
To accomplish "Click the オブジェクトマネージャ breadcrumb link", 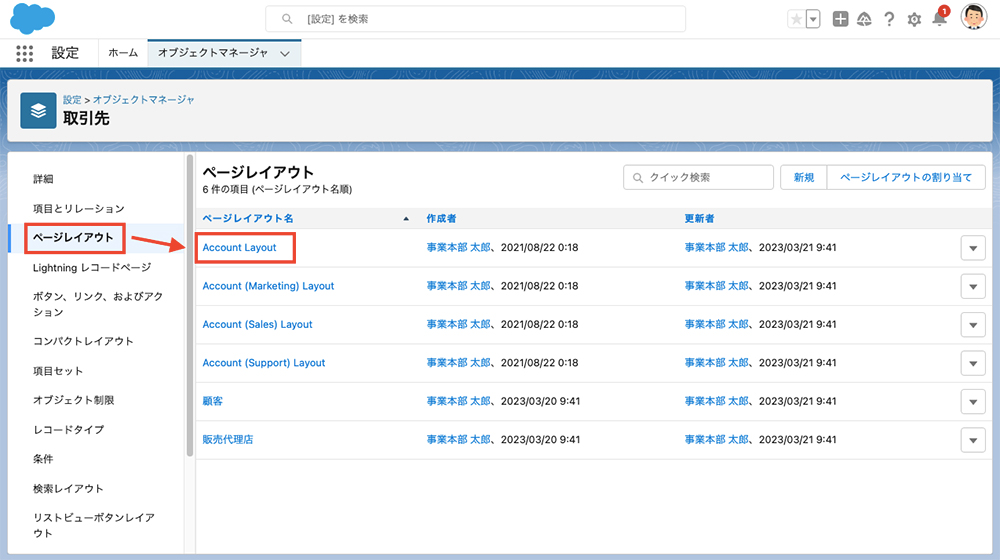I will (x=143, y=99).
